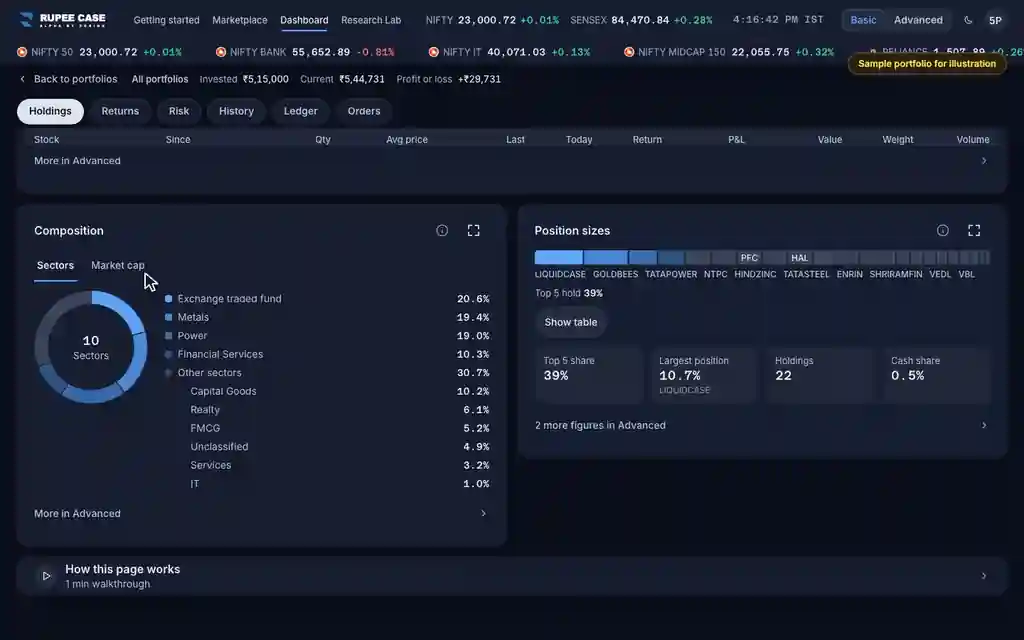Toggle dark mode moon icon
Image resolution: width=1024 pixels, height=640 pixels.
pyautogui.click(x=968, y=20)
